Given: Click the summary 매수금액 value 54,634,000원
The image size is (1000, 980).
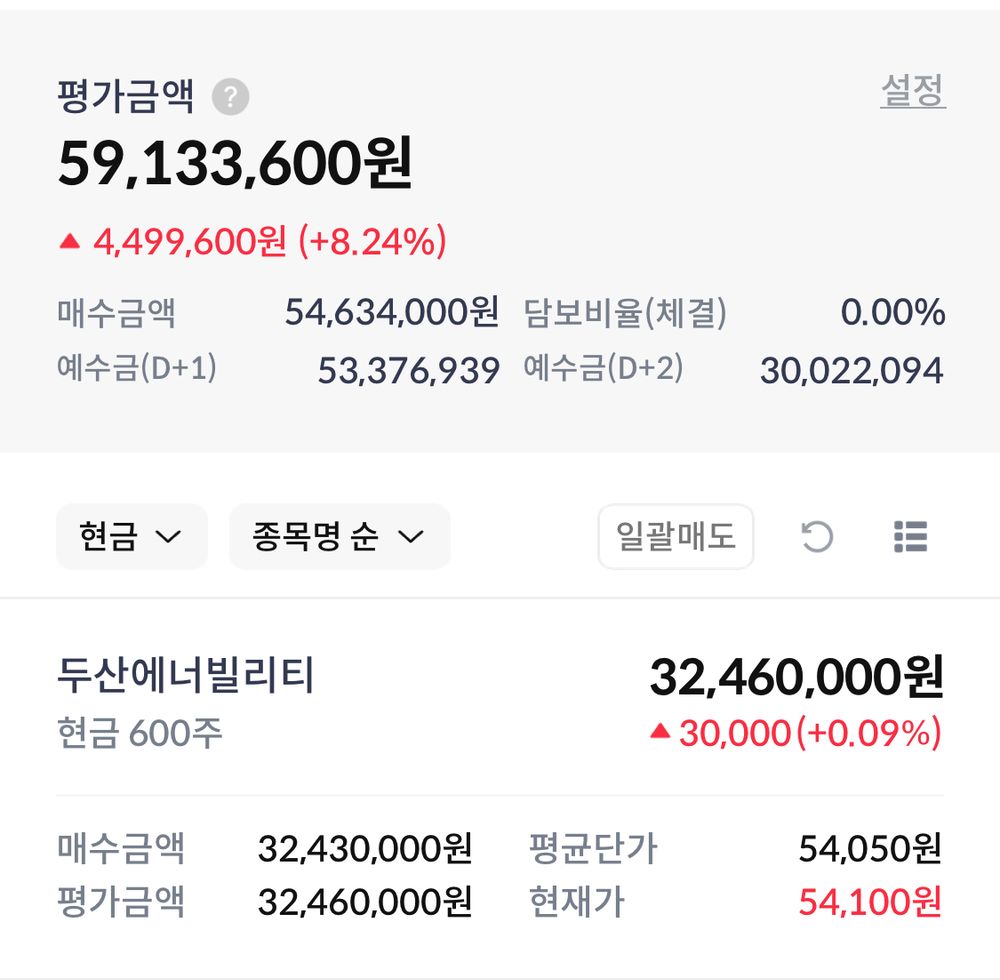Looking at the screenshot, I should [x=391, y=313].
